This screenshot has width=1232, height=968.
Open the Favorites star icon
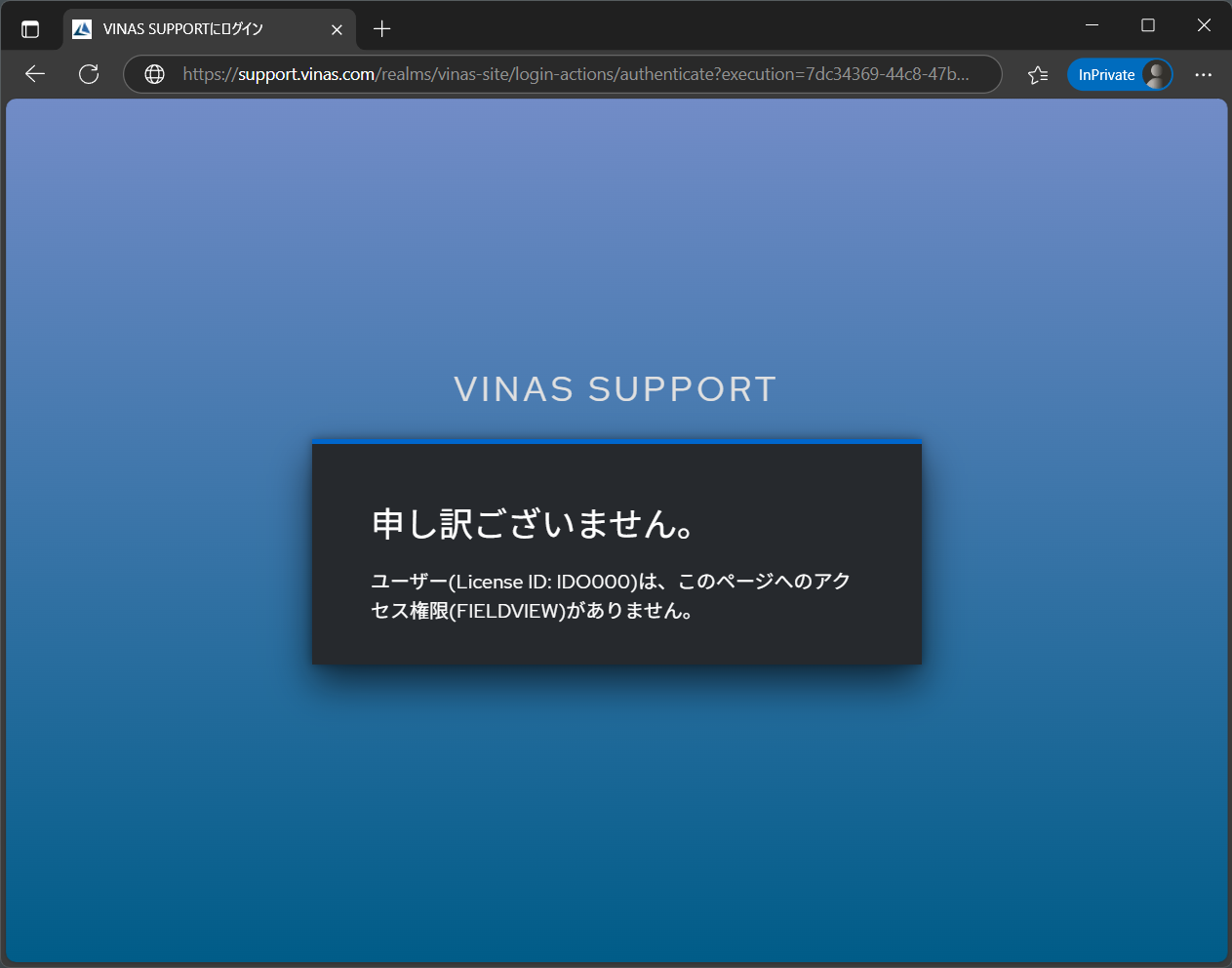click(1038, 74)
